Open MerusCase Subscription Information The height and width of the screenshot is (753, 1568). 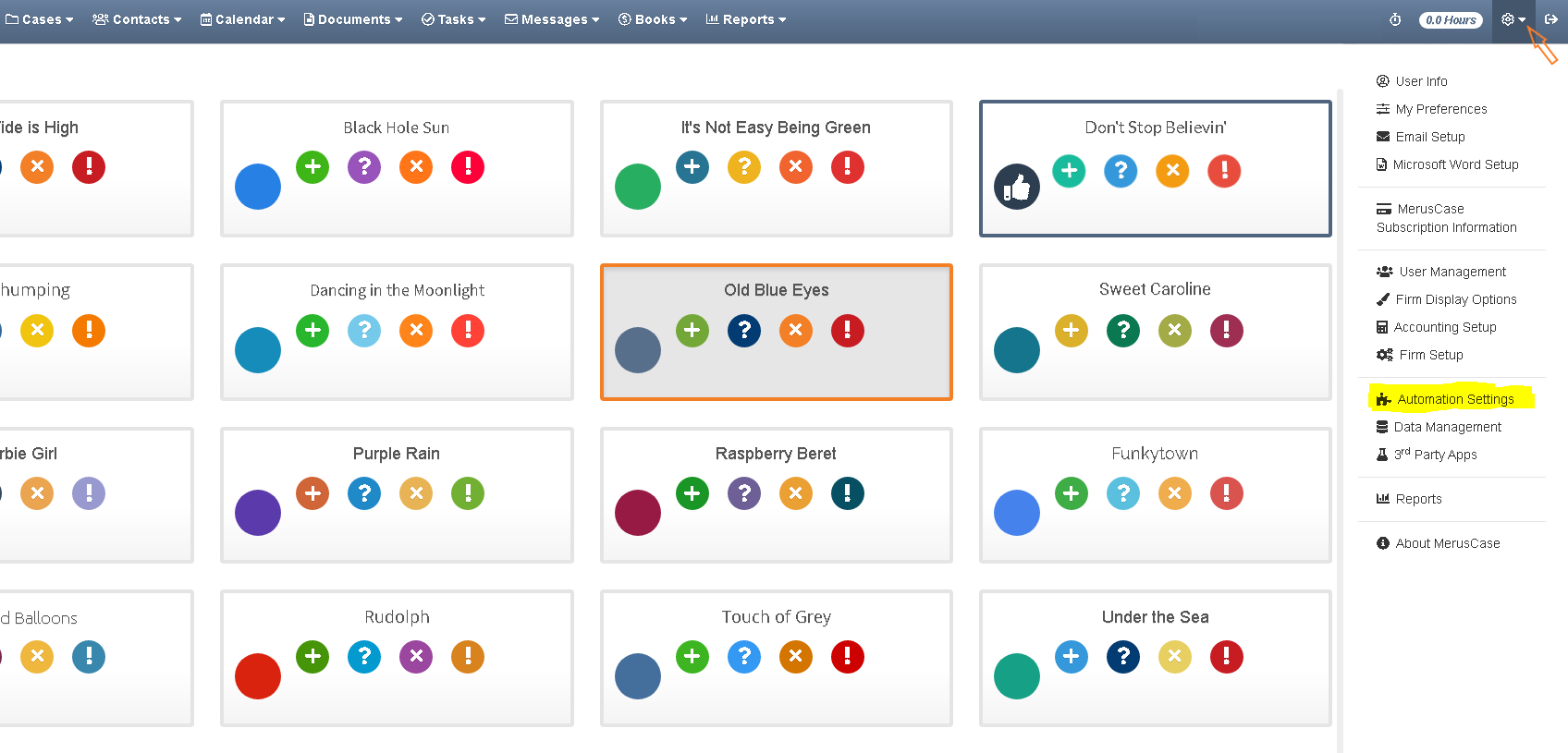coord(1446,218)
